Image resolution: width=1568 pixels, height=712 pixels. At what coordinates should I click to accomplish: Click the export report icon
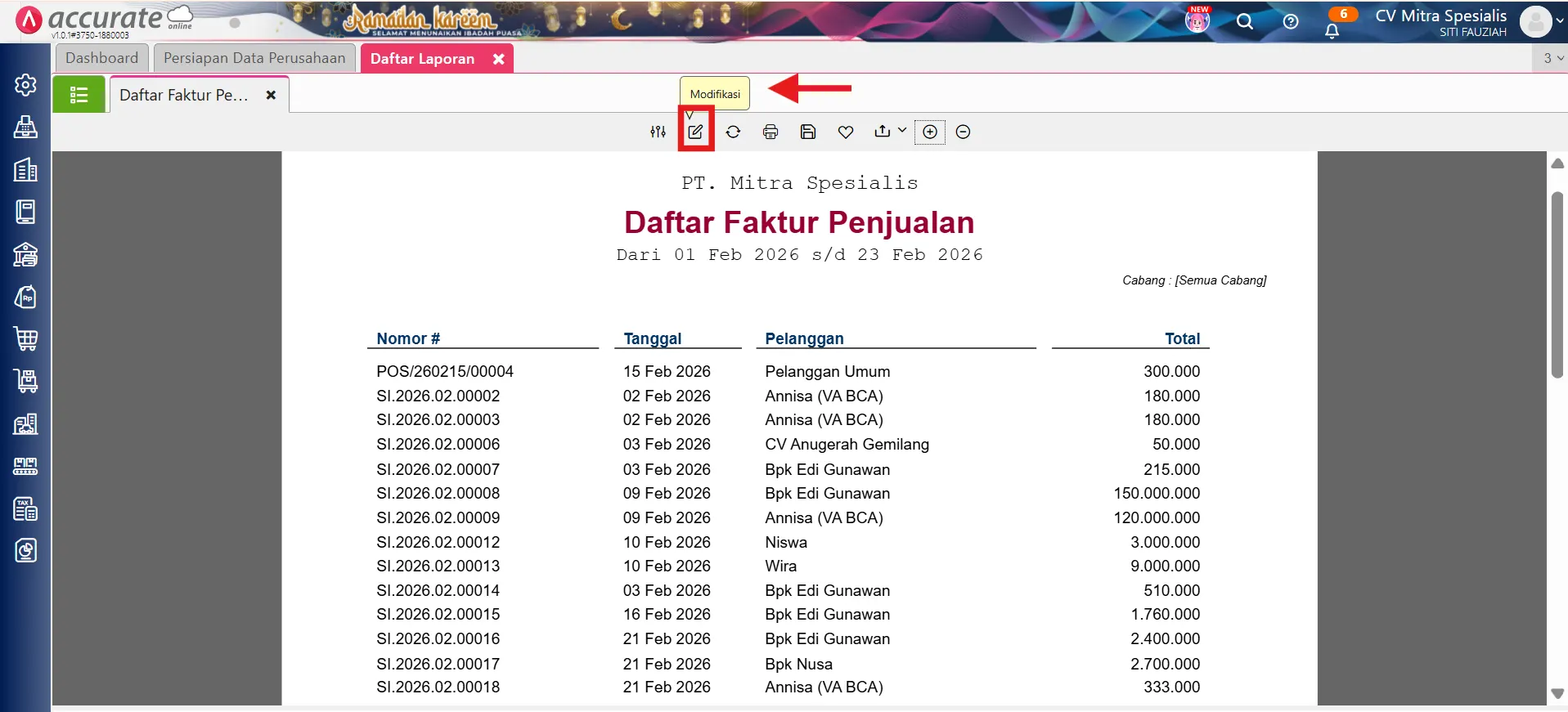click(882, 131)
